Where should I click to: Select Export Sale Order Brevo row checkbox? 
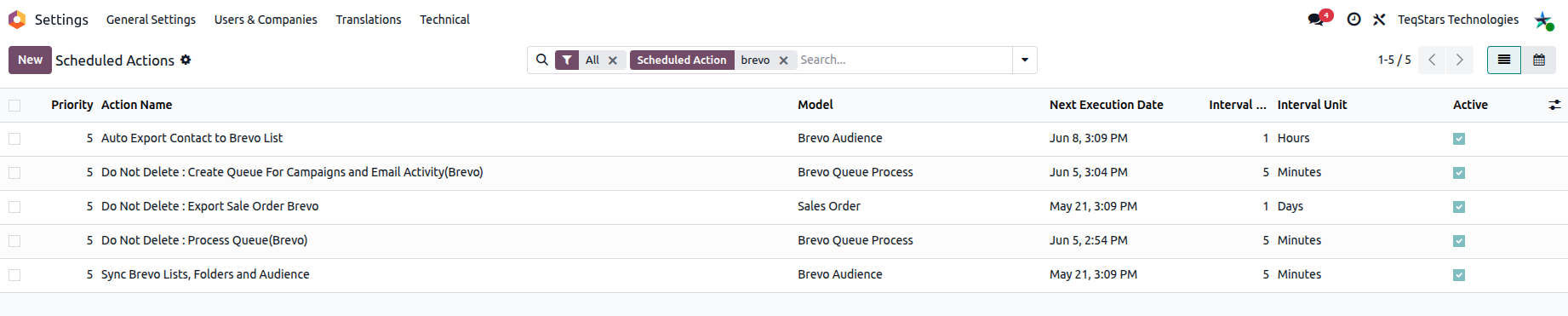14,207
